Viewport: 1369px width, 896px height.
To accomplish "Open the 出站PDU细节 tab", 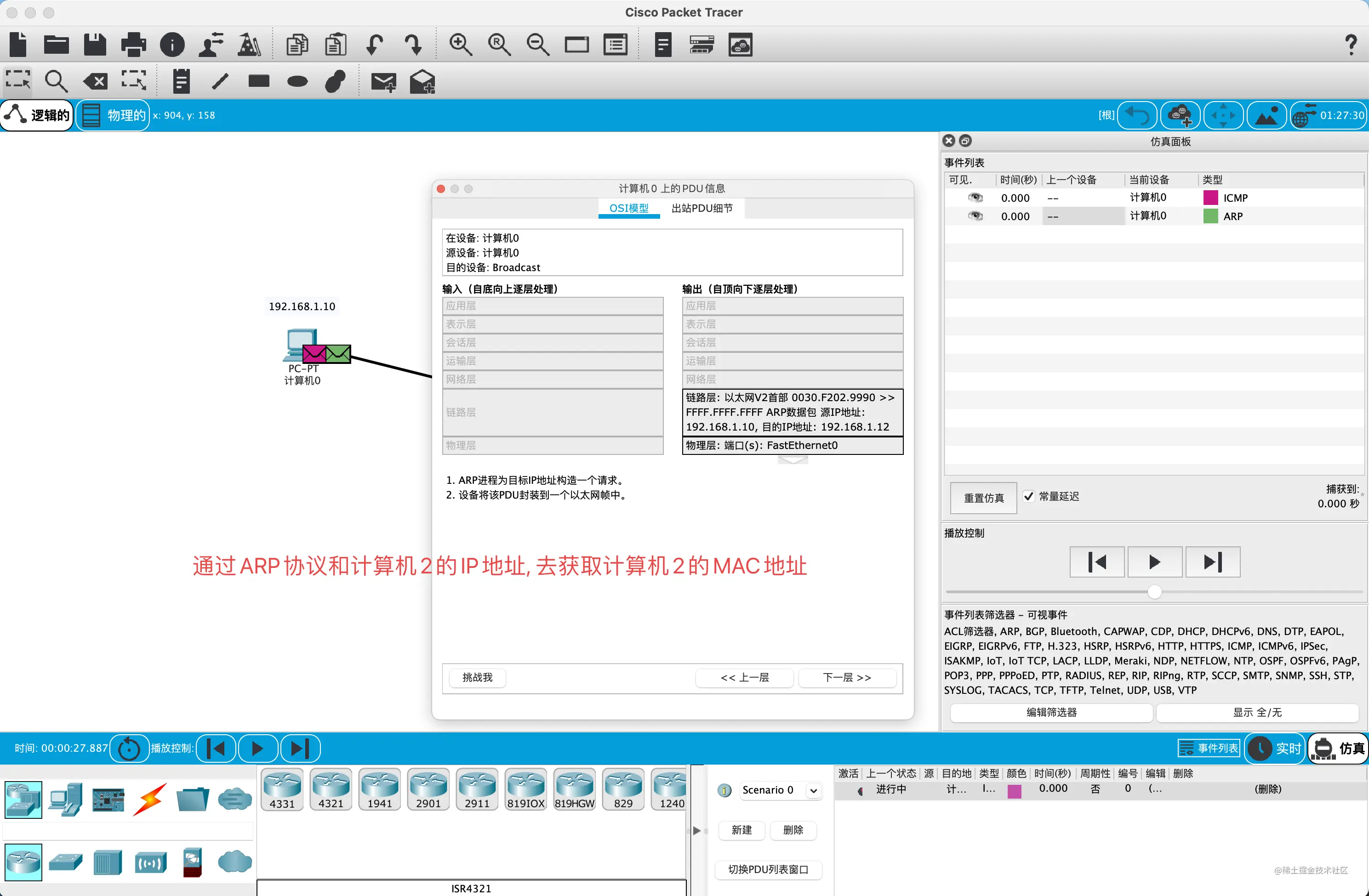I will pyautogui.click(x=702, y=208).
